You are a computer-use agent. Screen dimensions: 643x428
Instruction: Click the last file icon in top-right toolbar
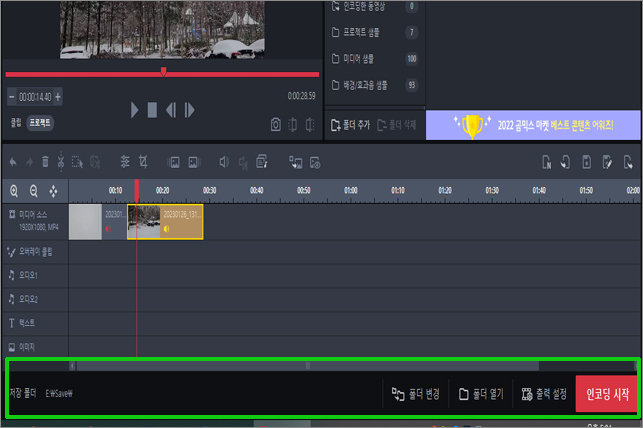(x=628, y=162)
